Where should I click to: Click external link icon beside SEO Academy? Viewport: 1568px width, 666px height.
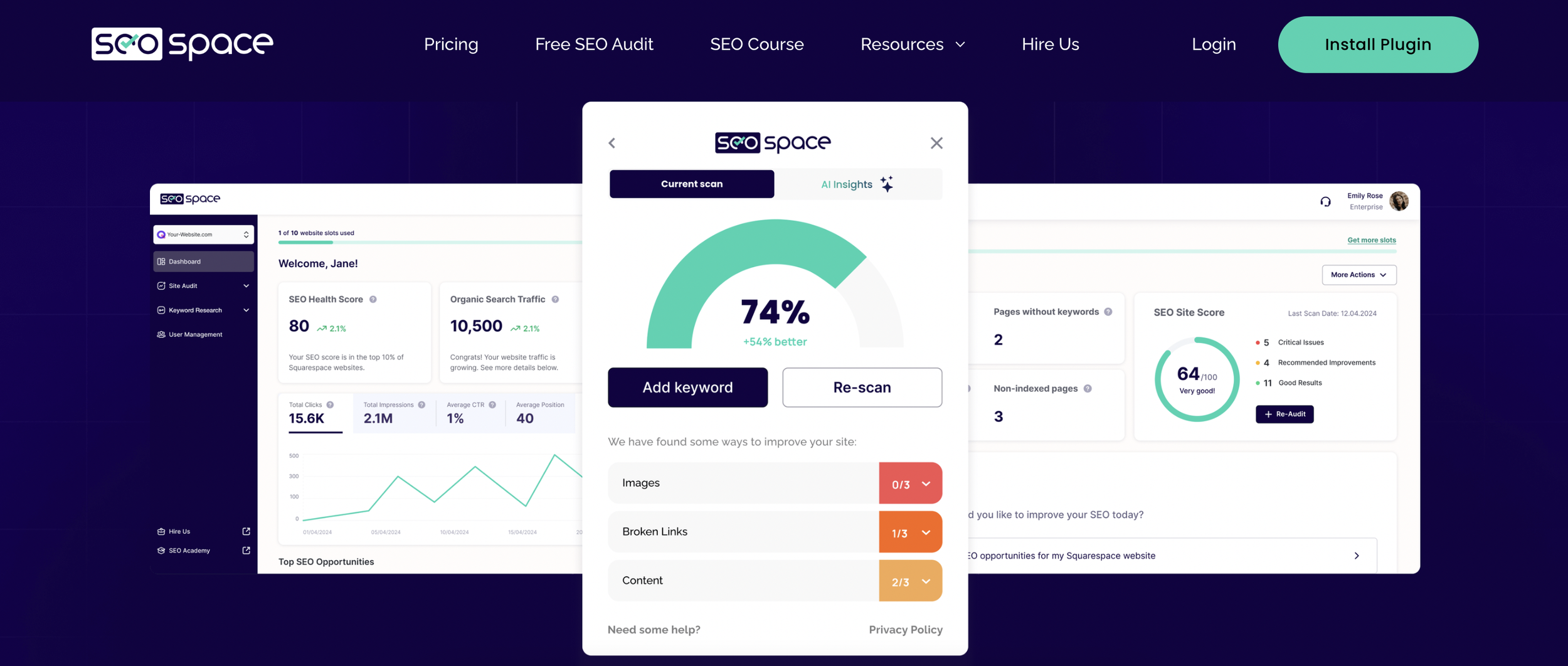coord(246,551)
